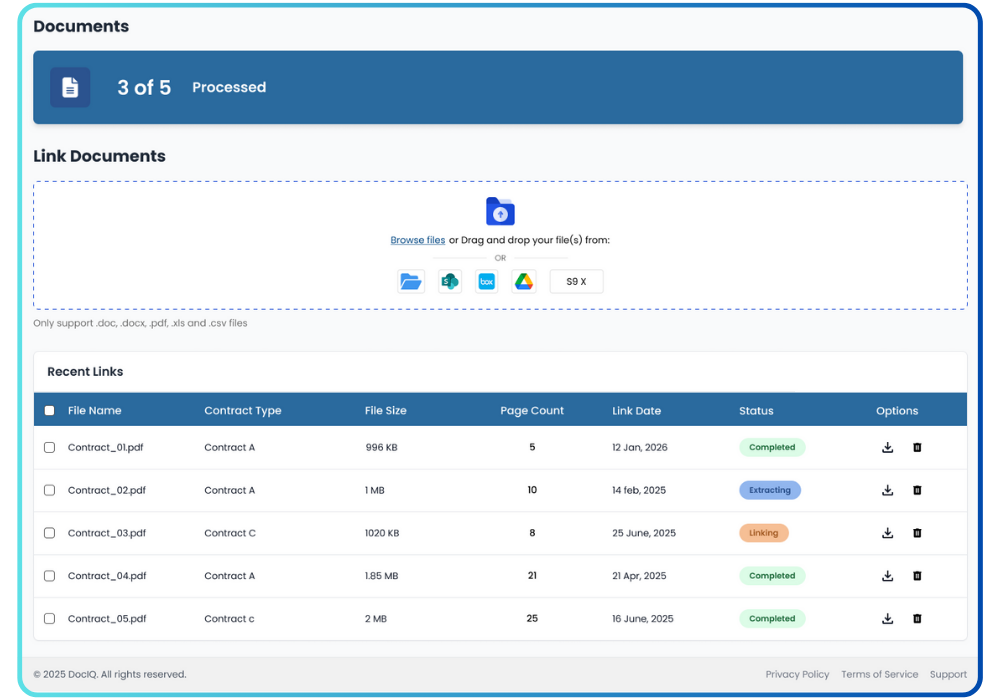Check the box for Contract_05.pdf

tap(49, 618)
